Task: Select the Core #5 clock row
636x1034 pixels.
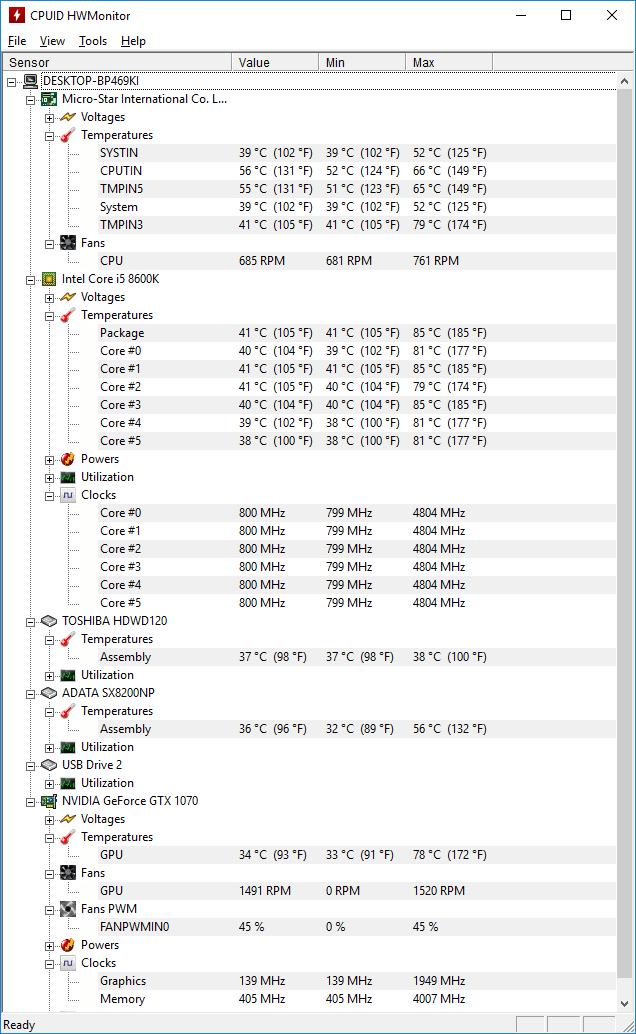Action: pos(356,603)
